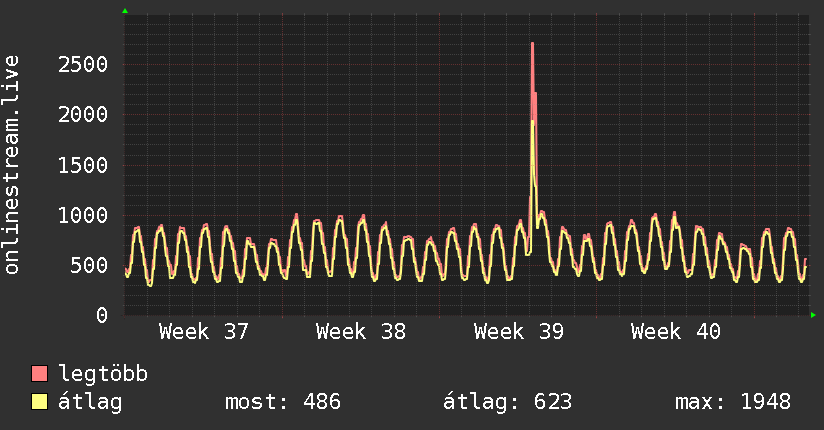Click the tall spike peak in Week 39
824x430 pixels.
(x=532, y=45)
